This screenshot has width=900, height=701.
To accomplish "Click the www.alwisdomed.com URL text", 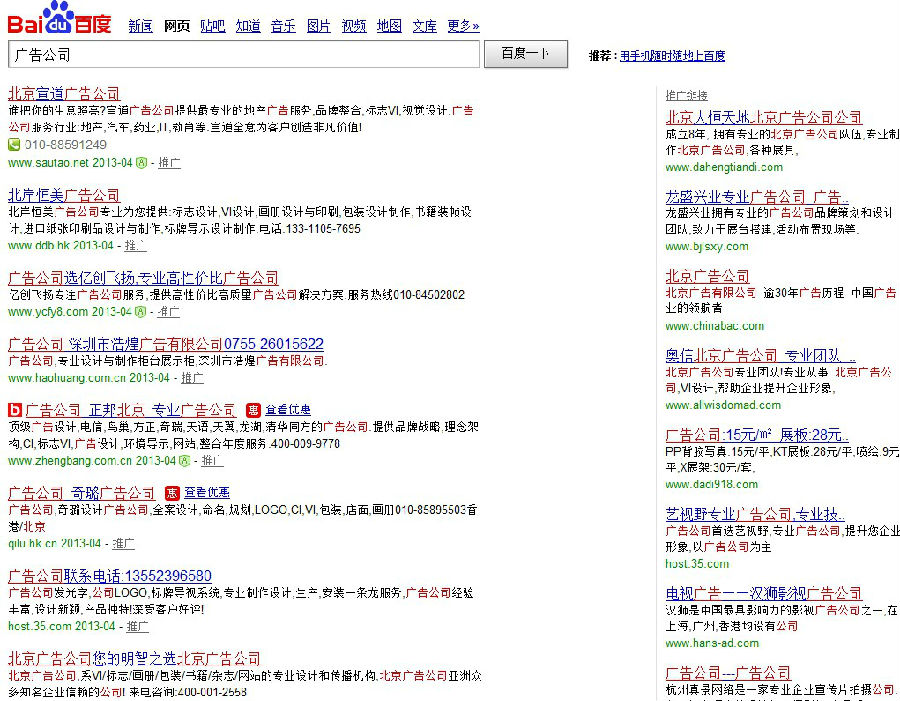I will (723, 405).
